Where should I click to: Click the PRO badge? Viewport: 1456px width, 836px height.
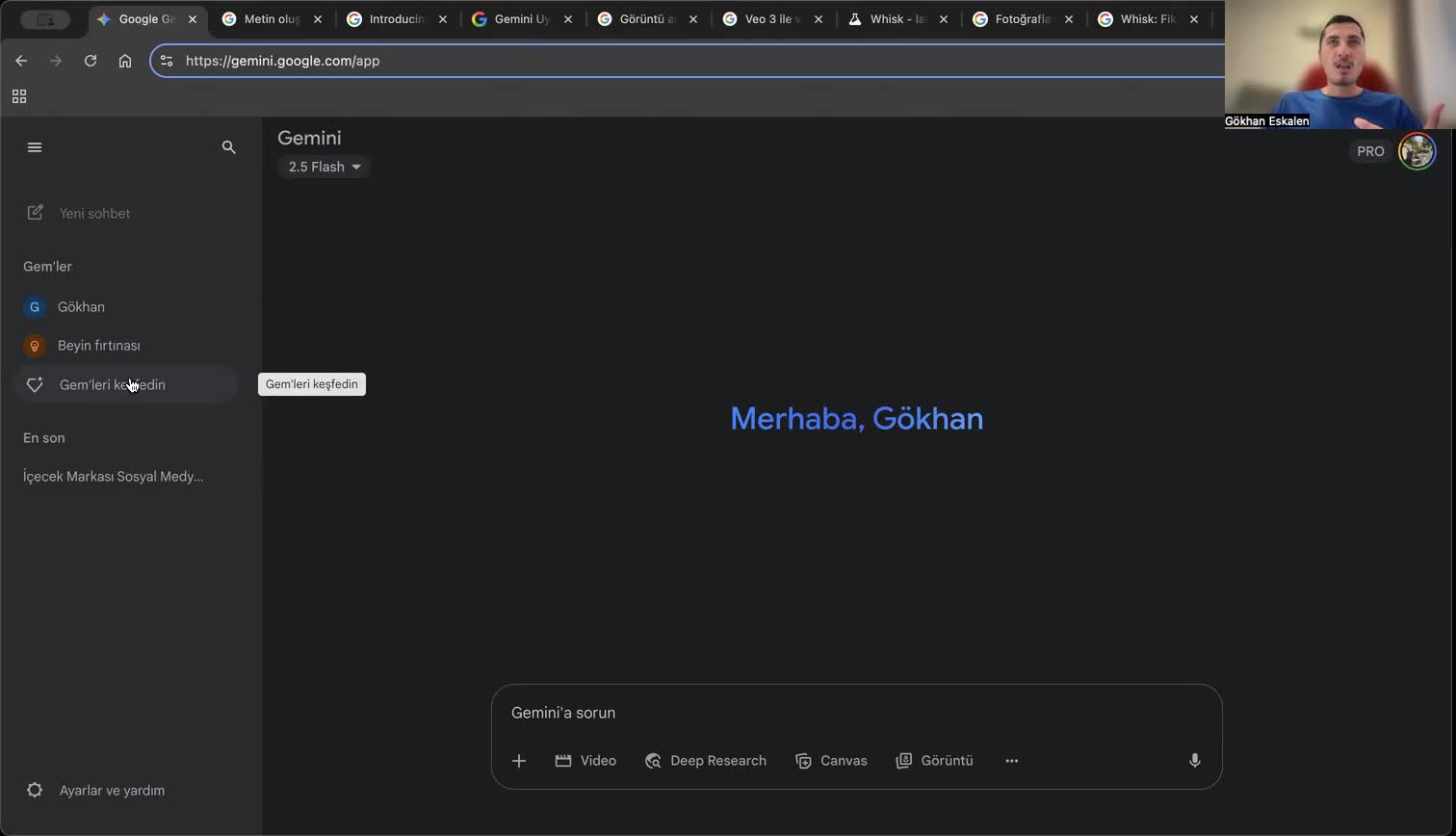pyautogui.click(x=1370, y=151)
